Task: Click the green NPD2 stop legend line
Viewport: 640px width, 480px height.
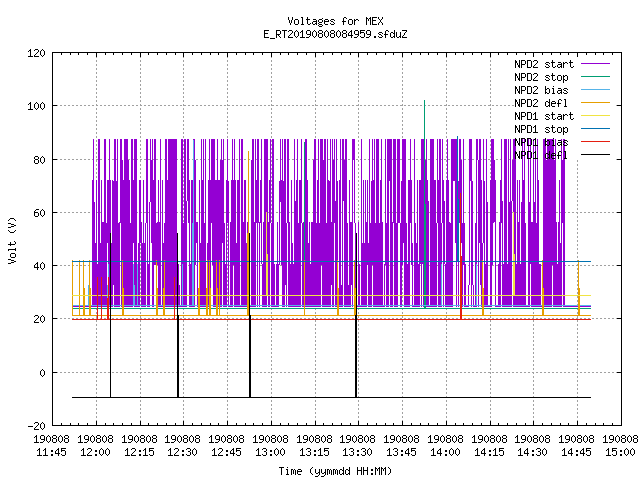Action: tap(595, 76)
